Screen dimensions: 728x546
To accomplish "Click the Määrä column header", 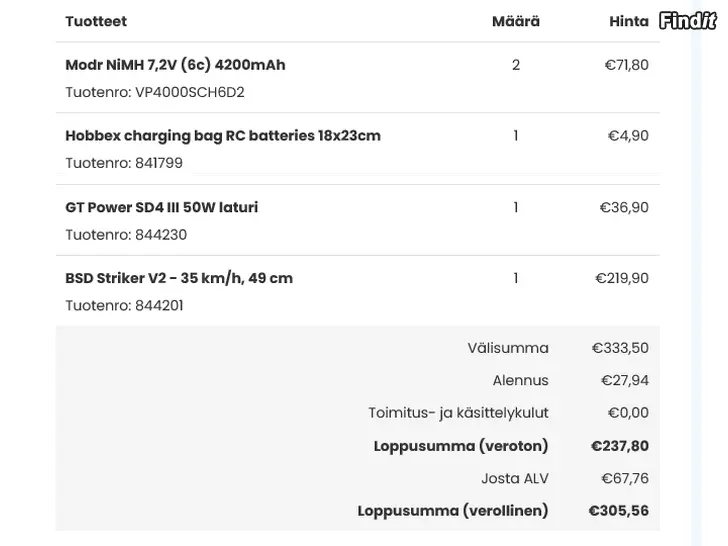I will tap(516, 21).
